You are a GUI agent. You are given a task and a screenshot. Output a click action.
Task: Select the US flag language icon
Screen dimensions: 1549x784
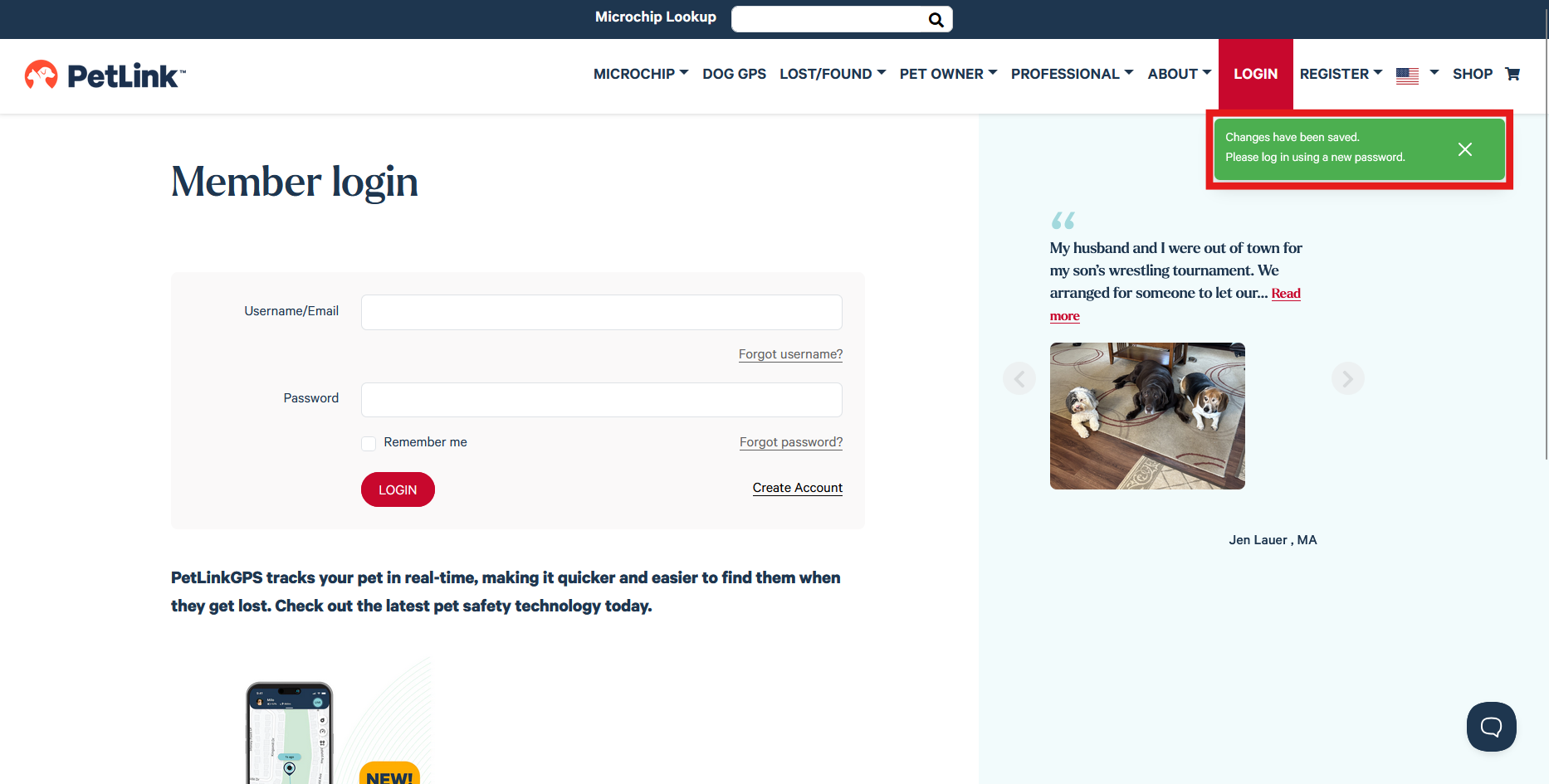[x=1407, y=75]
